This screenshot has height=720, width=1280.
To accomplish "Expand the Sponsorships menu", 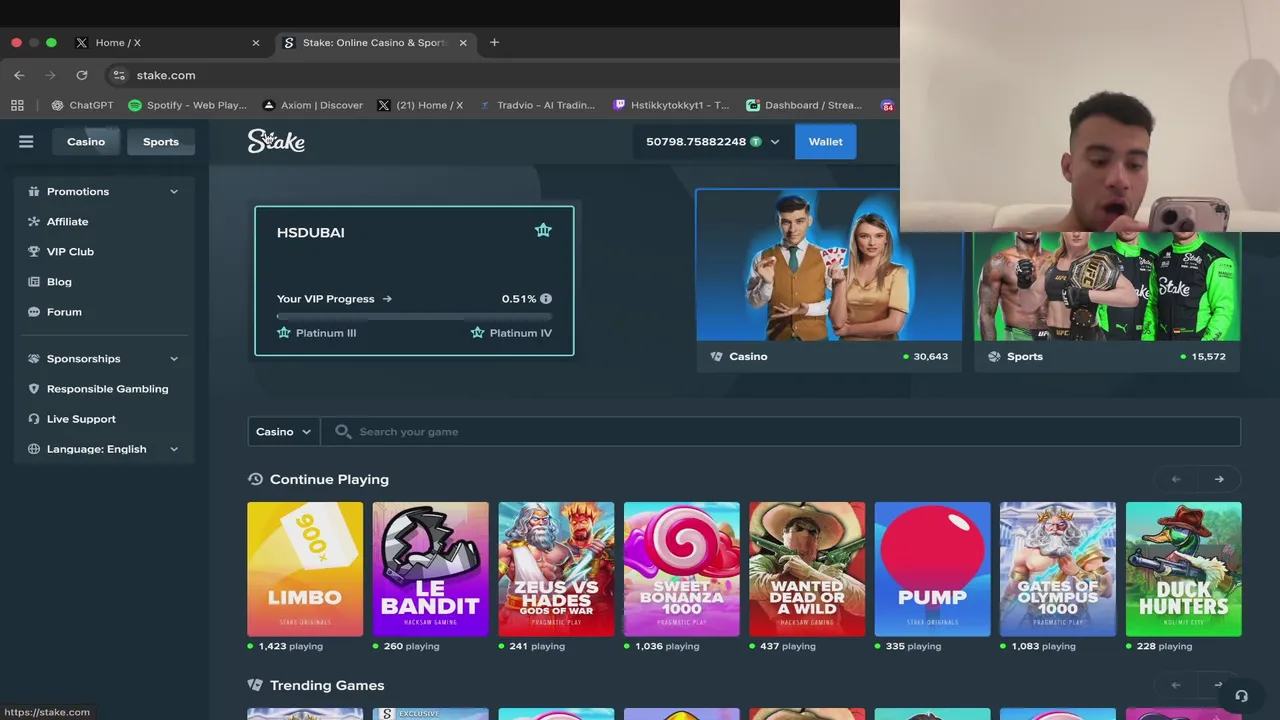I will 174,359.
